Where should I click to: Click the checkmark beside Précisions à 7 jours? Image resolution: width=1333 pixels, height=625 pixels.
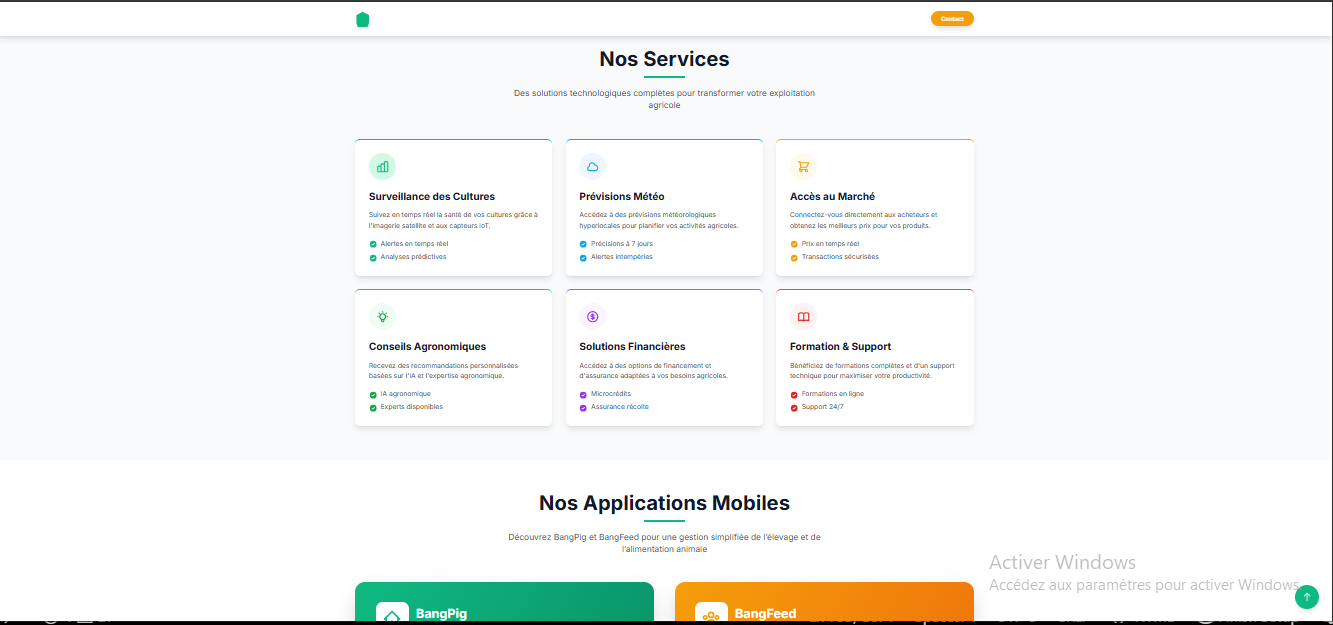click(x=583, y=244)
